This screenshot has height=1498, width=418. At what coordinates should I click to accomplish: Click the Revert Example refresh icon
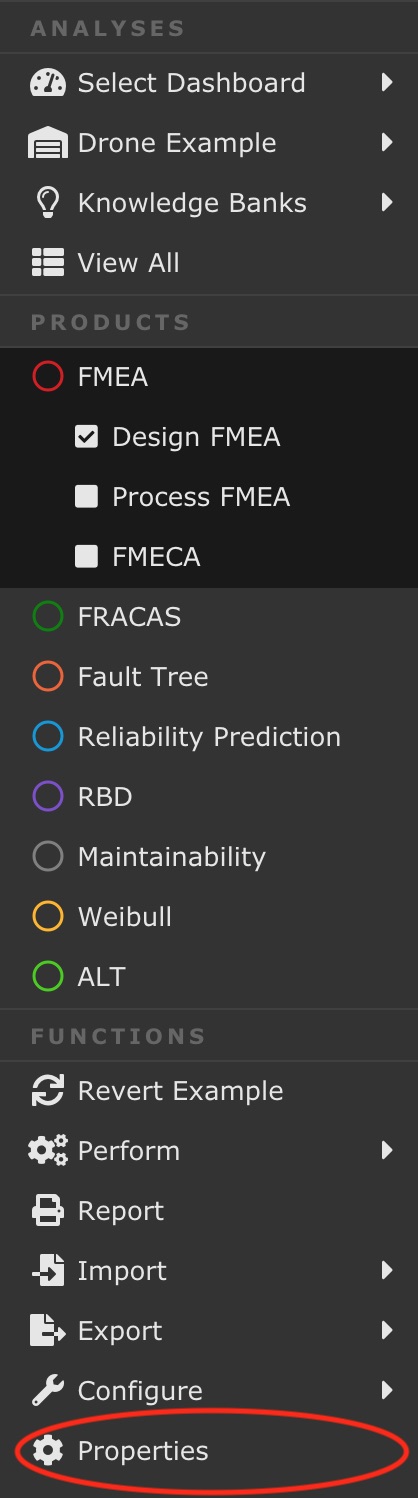[x=47, y=1091]
